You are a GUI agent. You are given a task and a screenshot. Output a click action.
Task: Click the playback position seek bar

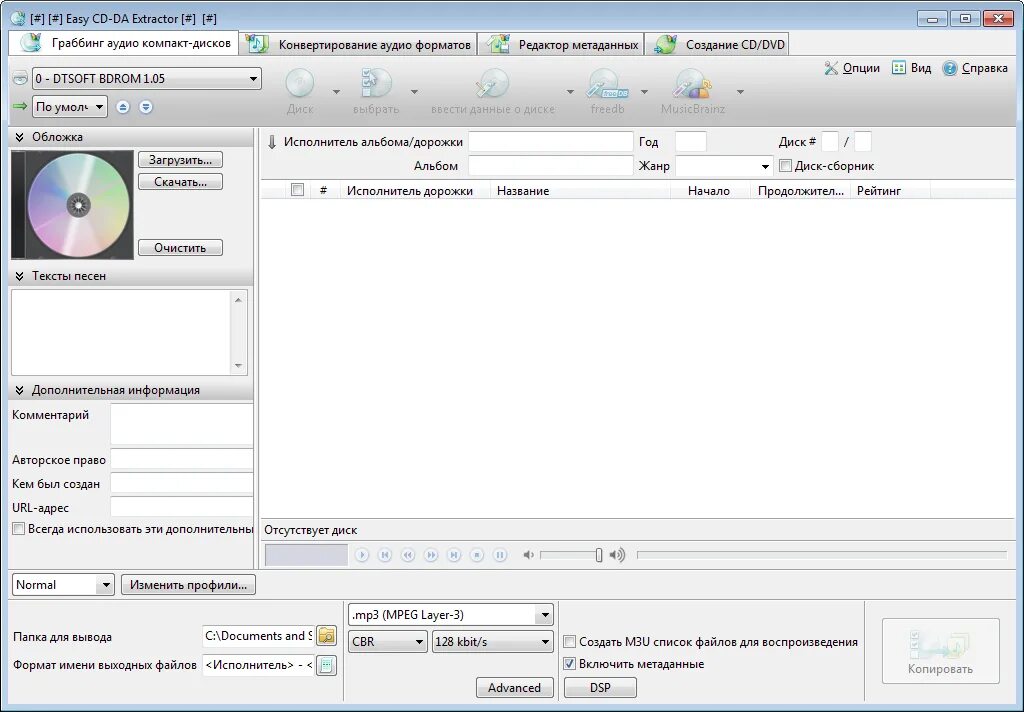coord(822,555)
